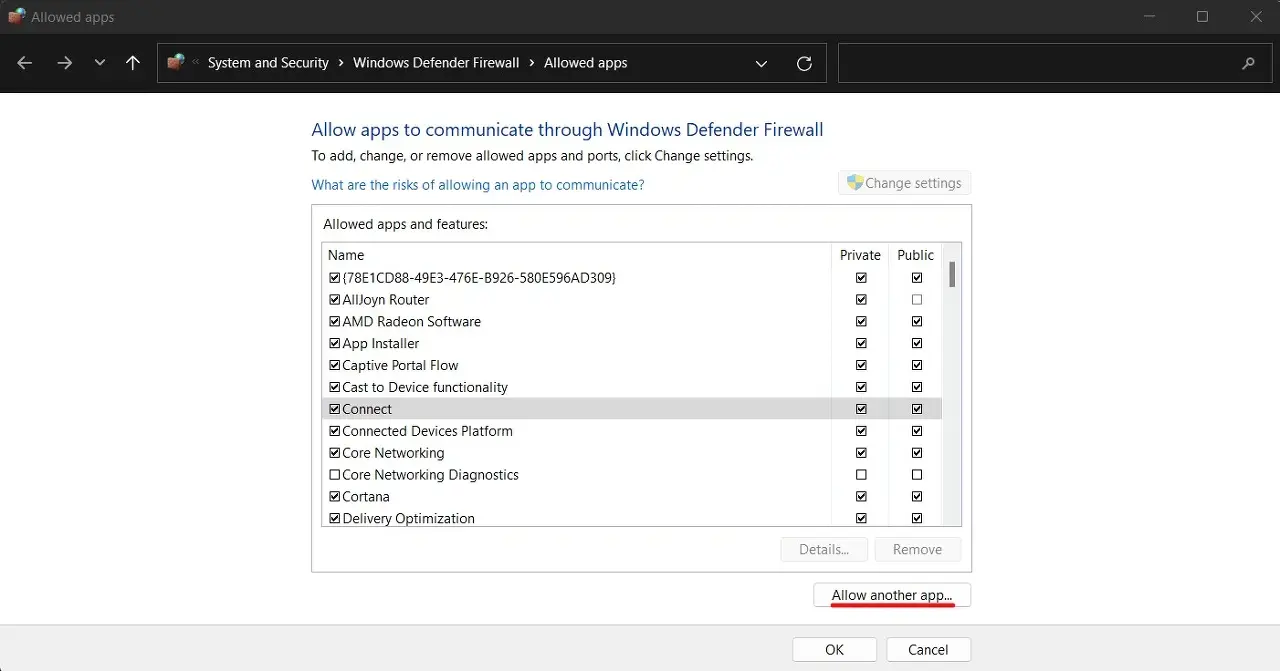Toggle Public checkbox for Cortana
The height and width of the screenshot is (671, 1280).
(917, 497)
